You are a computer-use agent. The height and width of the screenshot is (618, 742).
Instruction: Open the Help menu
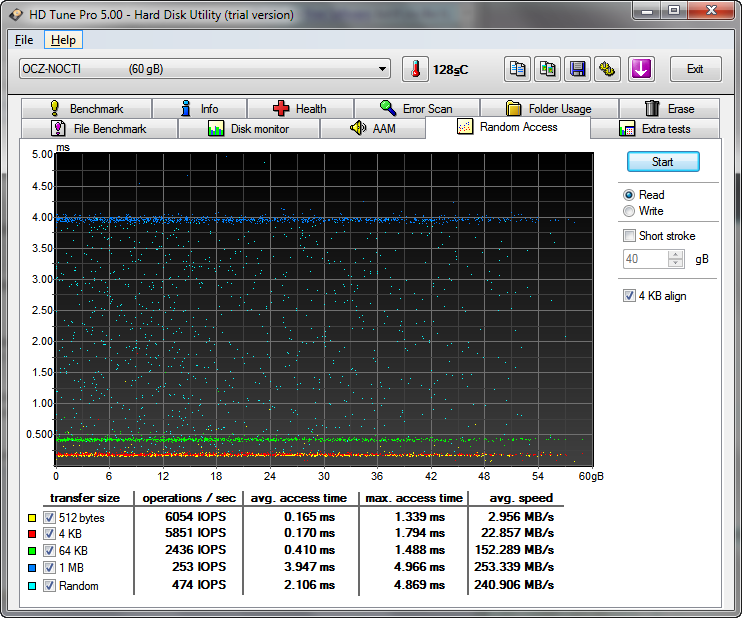tap(63, 40)
